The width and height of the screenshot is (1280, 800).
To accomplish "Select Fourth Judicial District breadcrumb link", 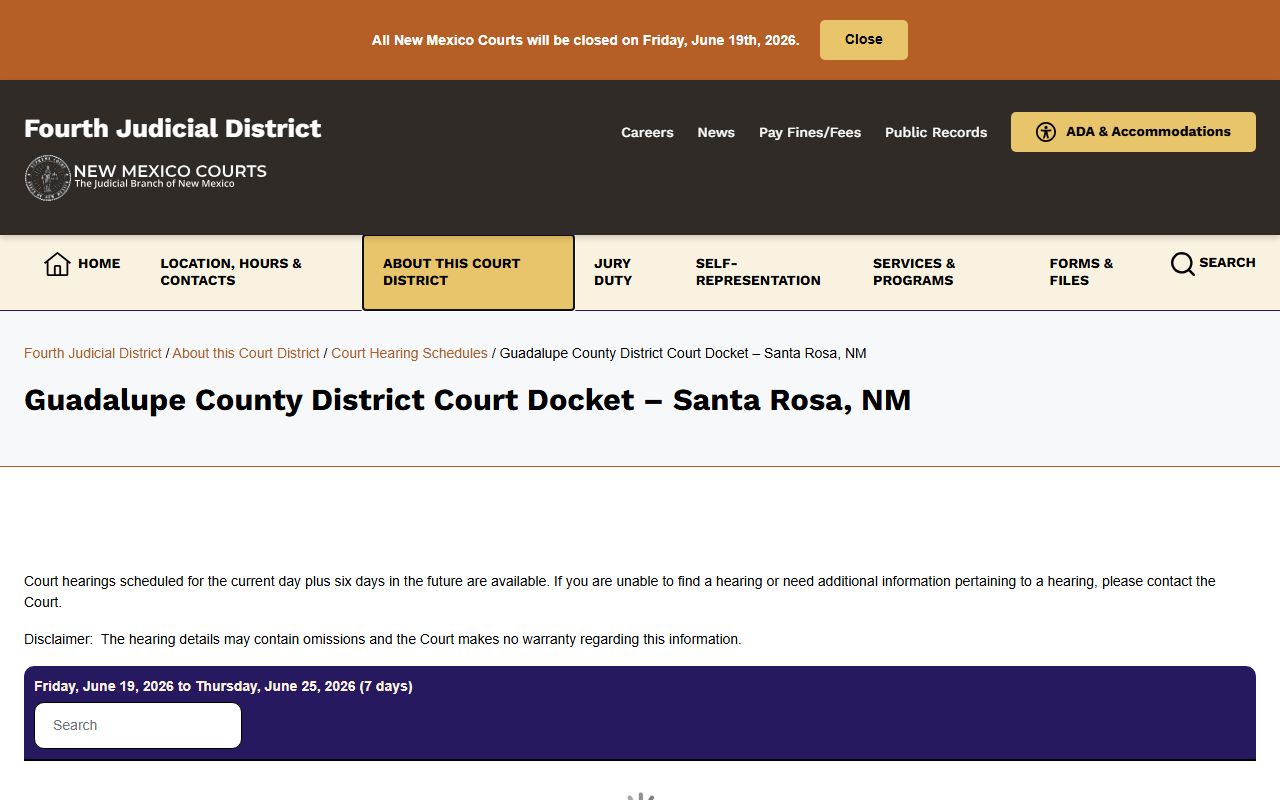I will (x=93, y=353).
